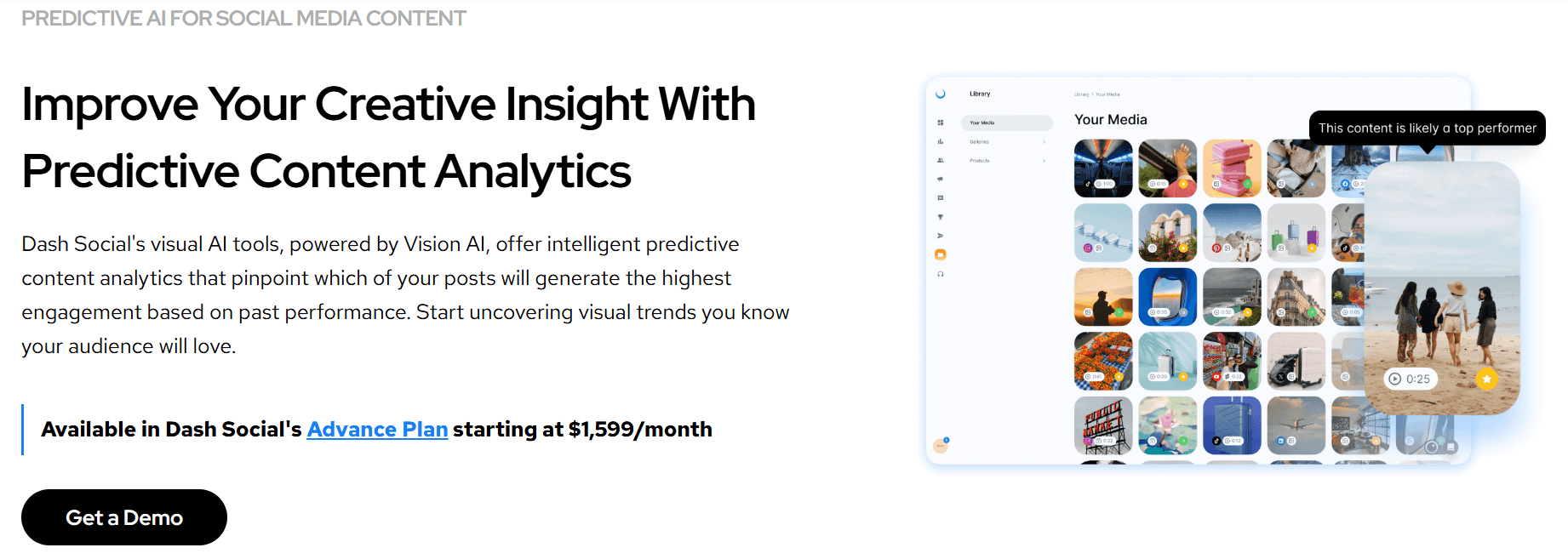Select the analytics bar chart icon in sidebar
The height and width of the screenshot is (559, 1568).
point(941,141)
